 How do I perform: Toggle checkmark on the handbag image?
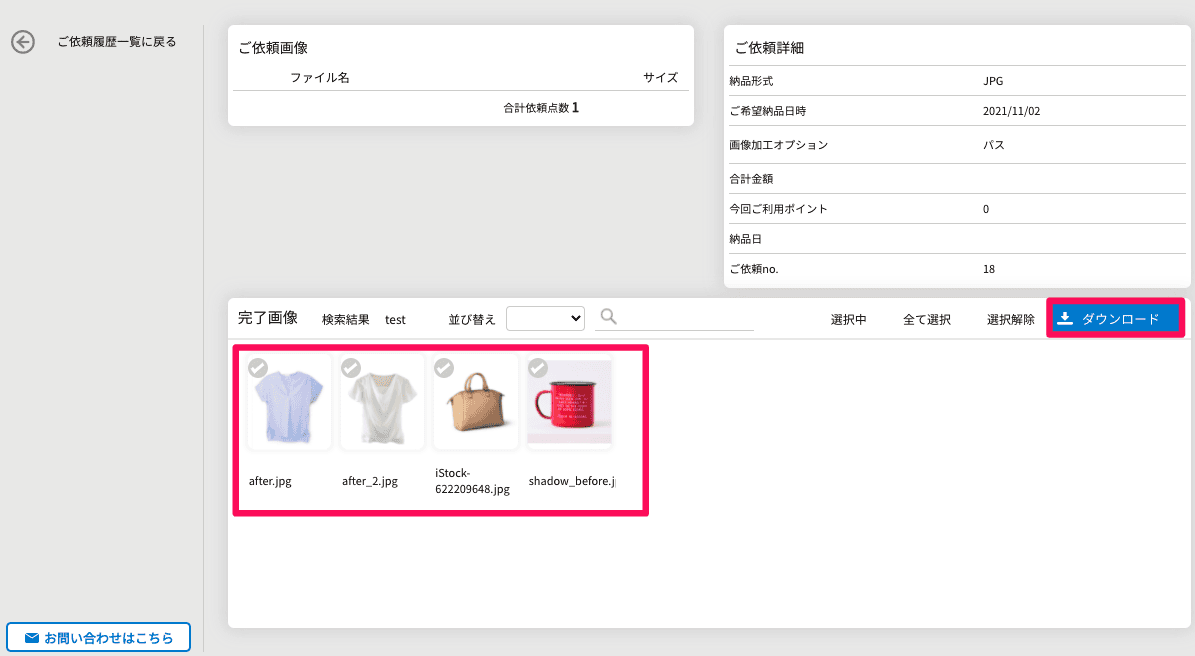pyautogui.click(x=444, y=368)
